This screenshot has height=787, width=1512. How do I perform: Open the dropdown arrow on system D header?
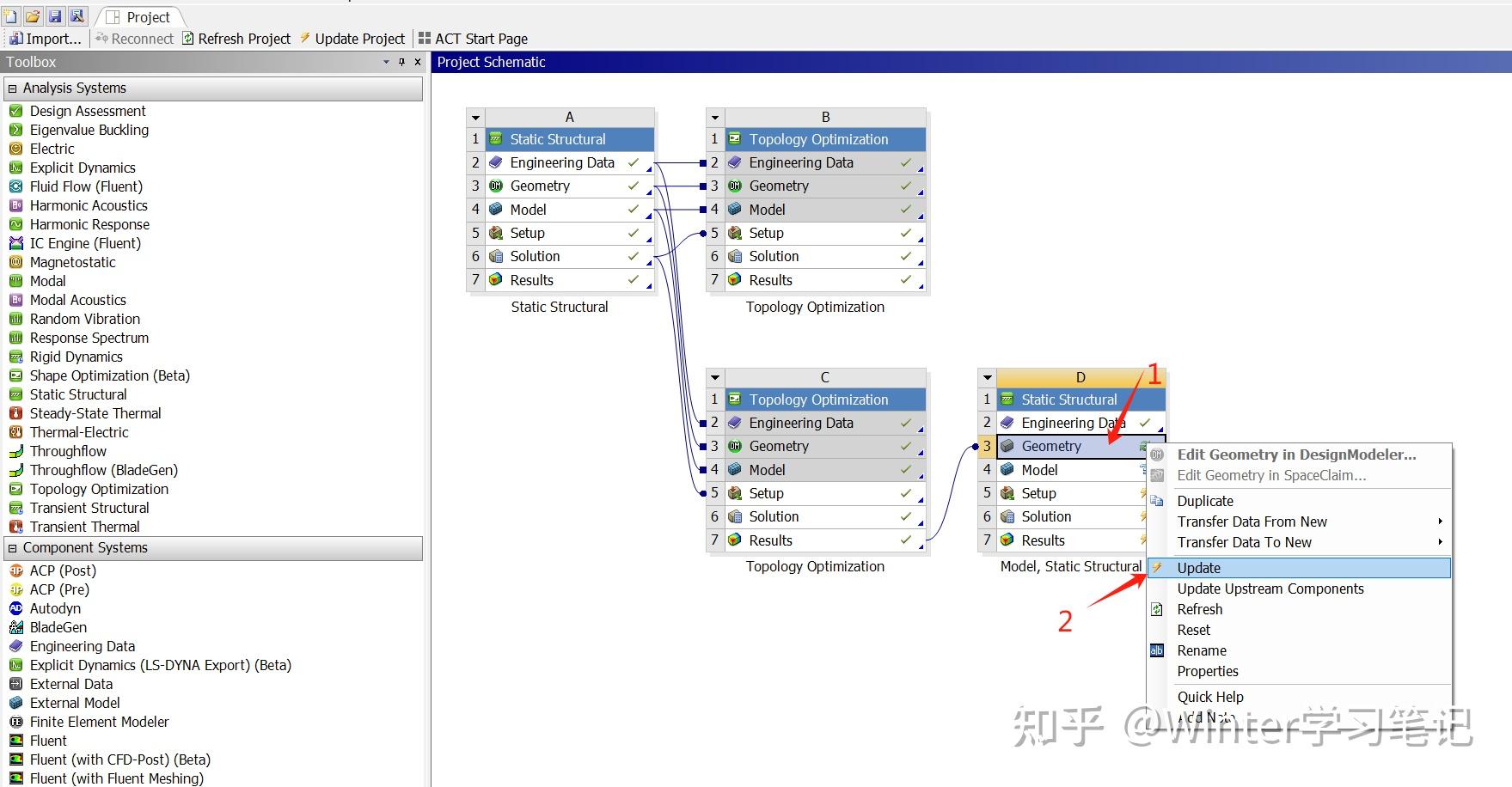(x=987, y=376)
